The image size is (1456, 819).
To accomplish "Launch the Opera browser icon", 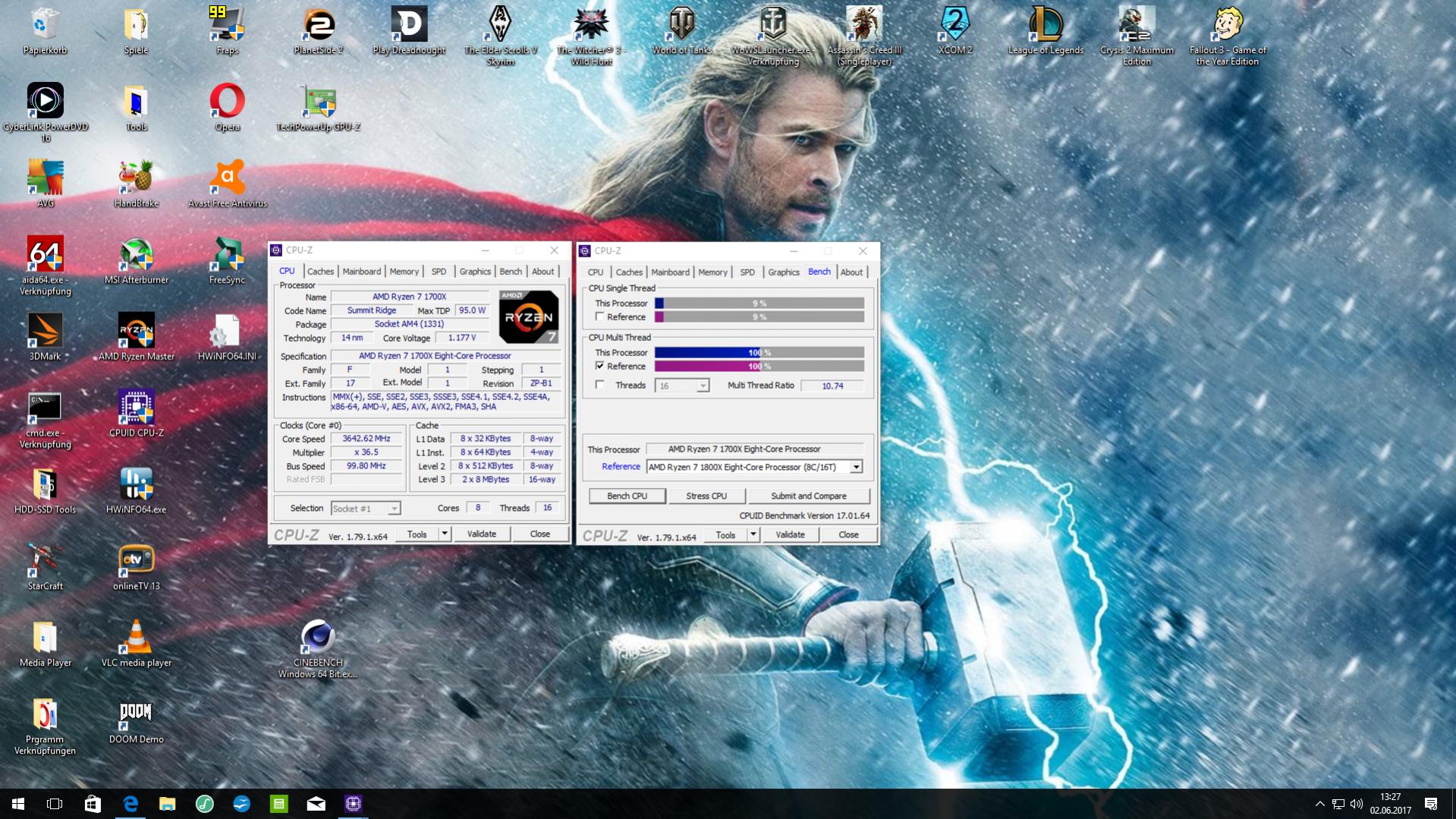I will click(x=227, y=108).
